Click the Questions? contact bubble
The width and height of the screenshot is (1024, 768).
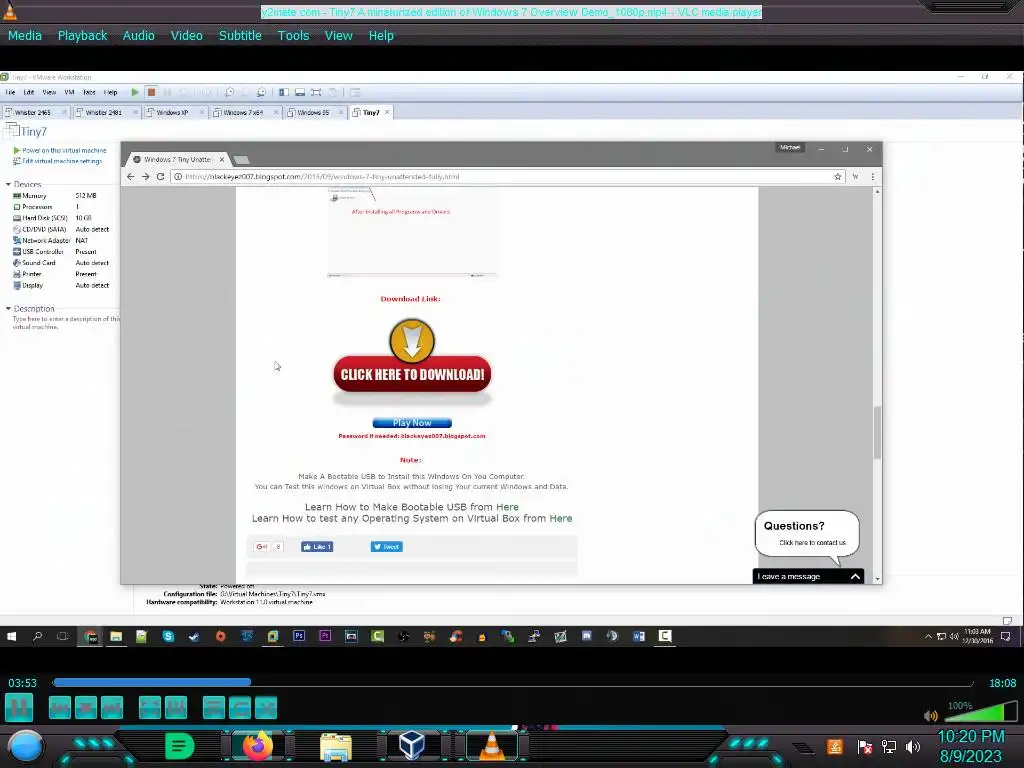(807, 534)
